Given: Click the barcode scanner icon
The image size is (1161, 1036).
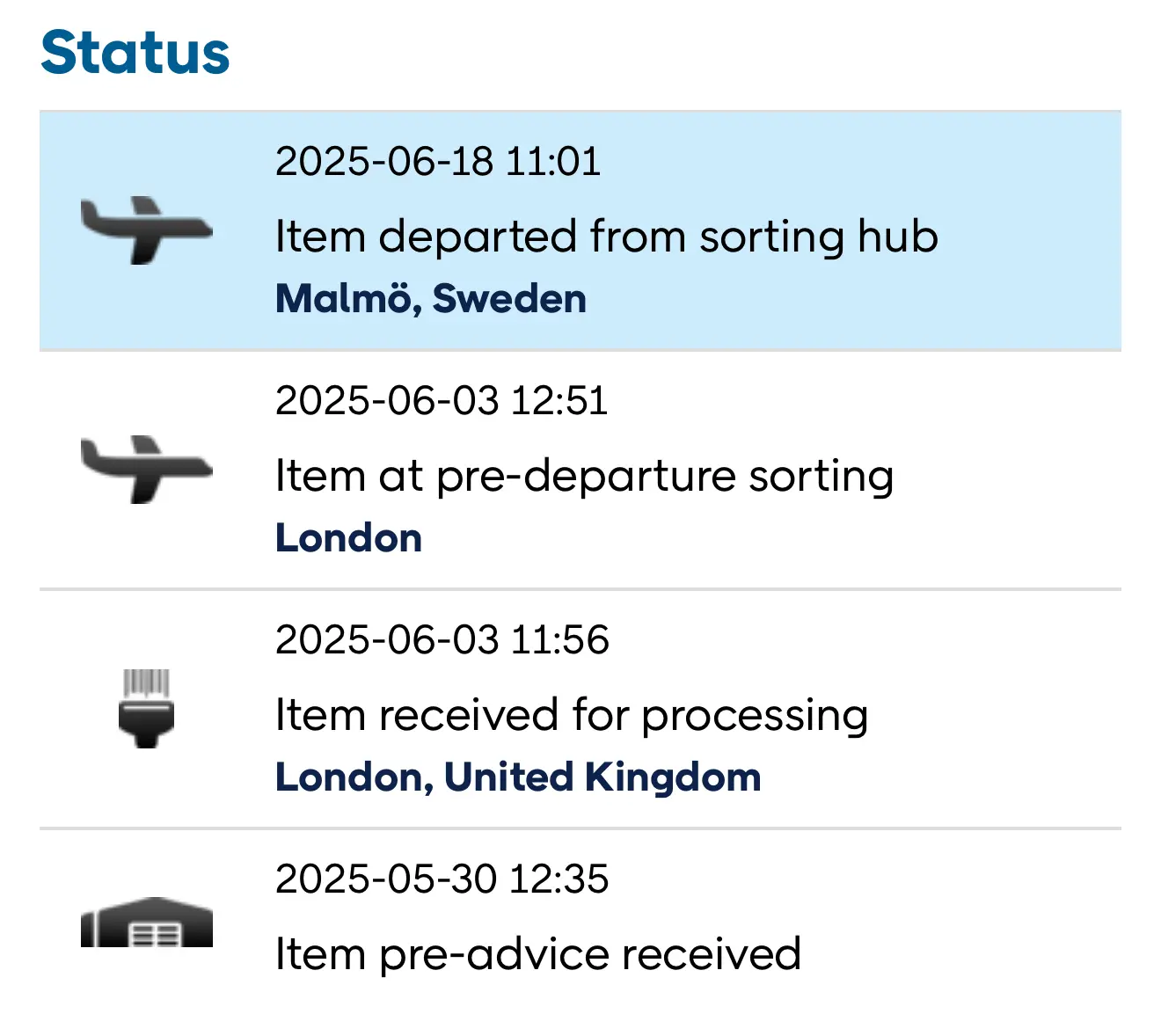Looking at the screenshot, I should (x=146, y=709).
